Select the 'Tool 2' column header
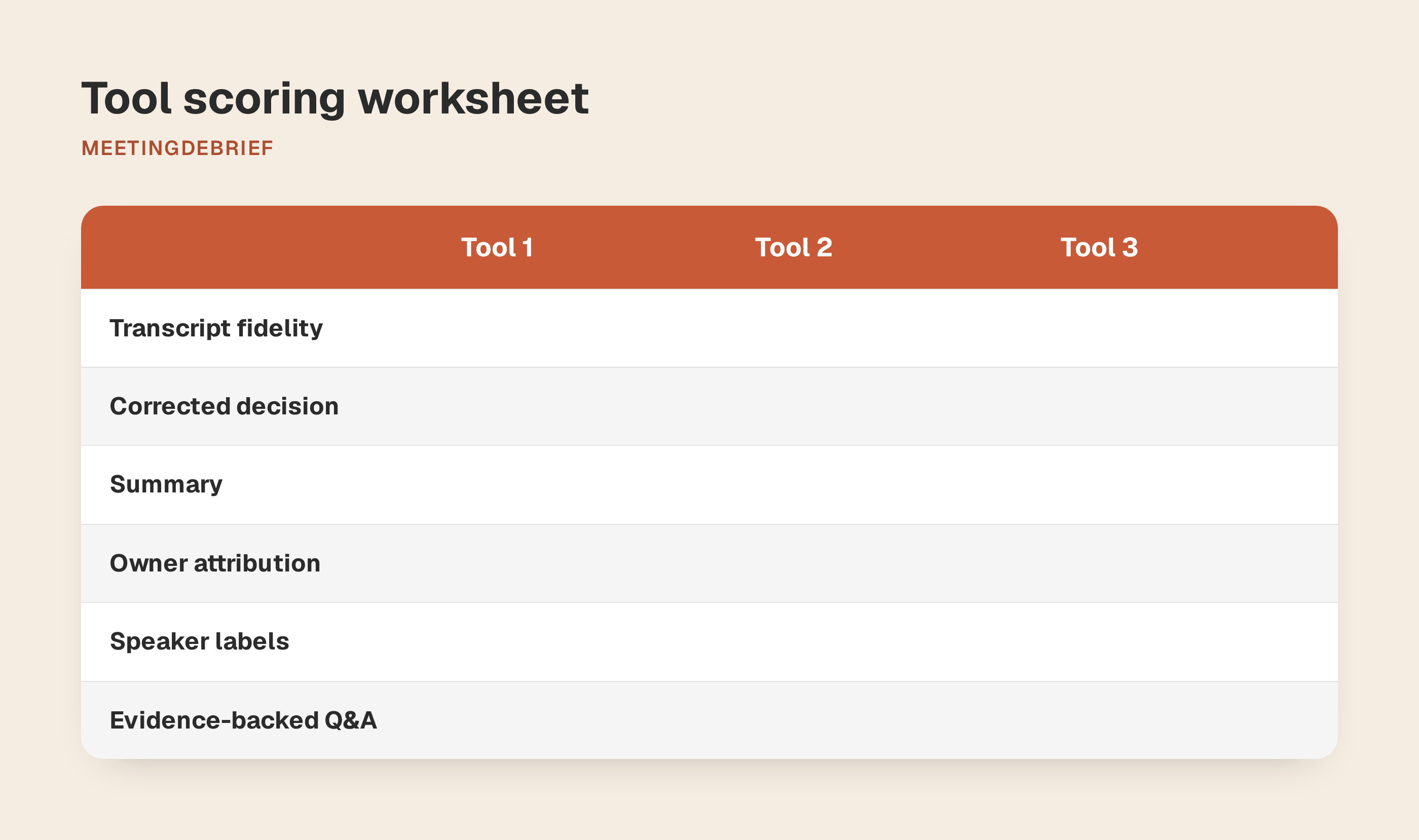 pos(793,247)
